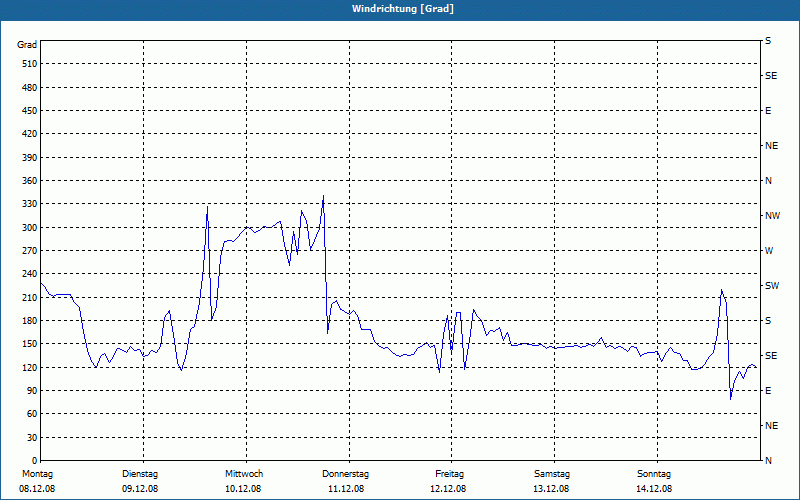The width and height of the screenshot is (800, 500).
Task: Select the 'E' compass label at the 450 gridline
Action: pyautogui.click(x=768, y=111)
